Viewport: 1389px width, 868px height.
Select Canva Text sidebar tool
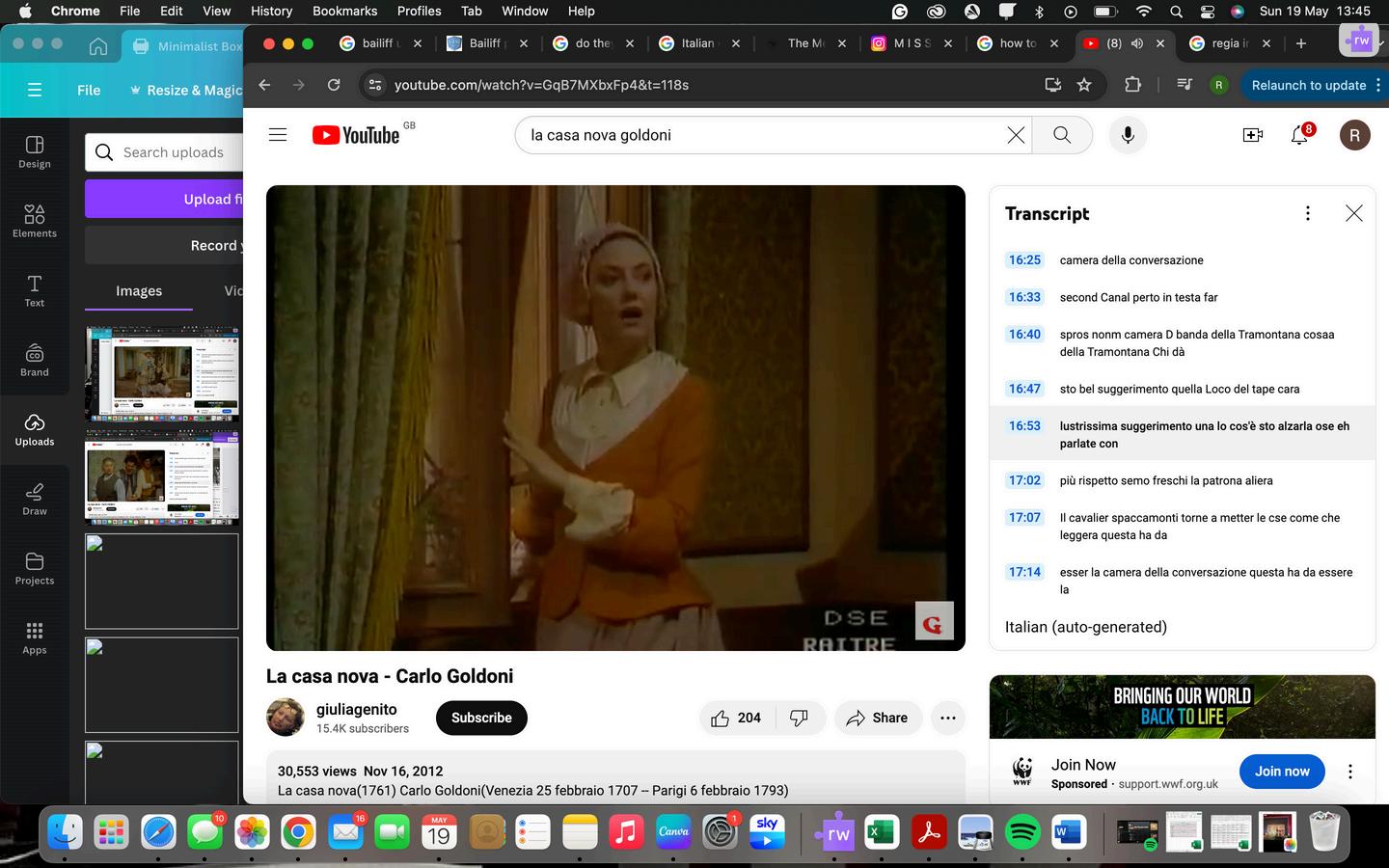35,290
